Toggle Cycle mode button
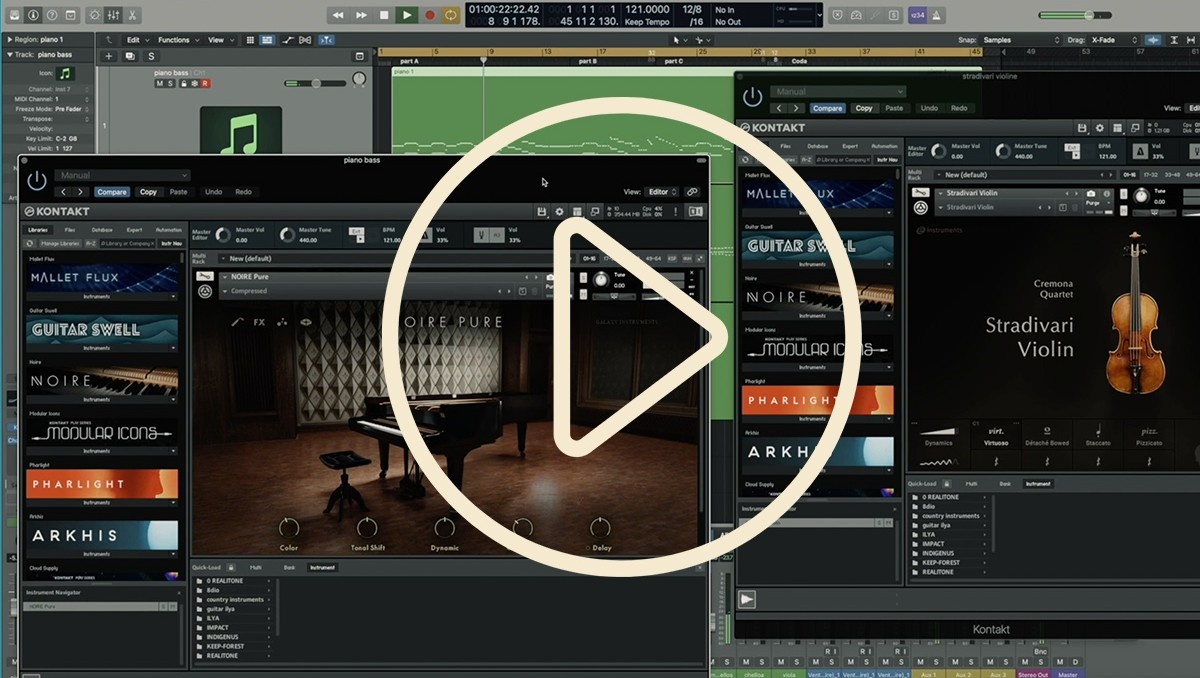 452,15
